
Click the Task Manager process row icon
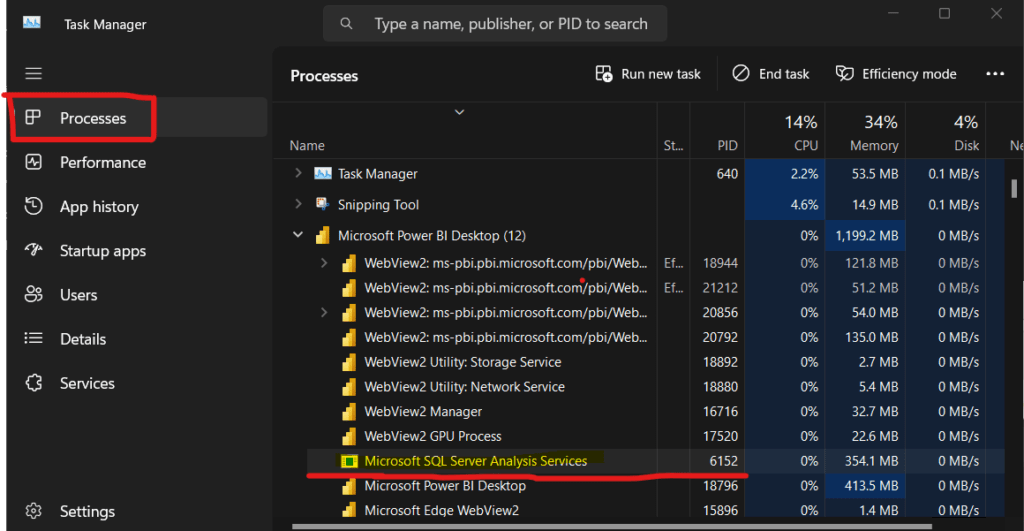coord(323,174)
